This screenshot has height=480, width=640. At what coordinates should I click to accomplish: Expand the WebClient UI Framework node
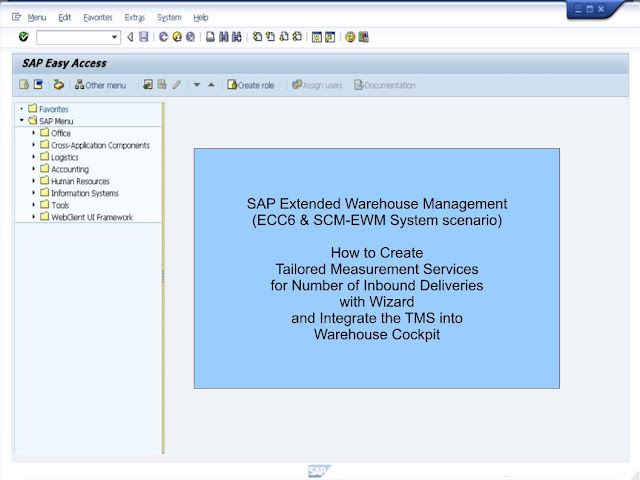click(x=33, y=216)
